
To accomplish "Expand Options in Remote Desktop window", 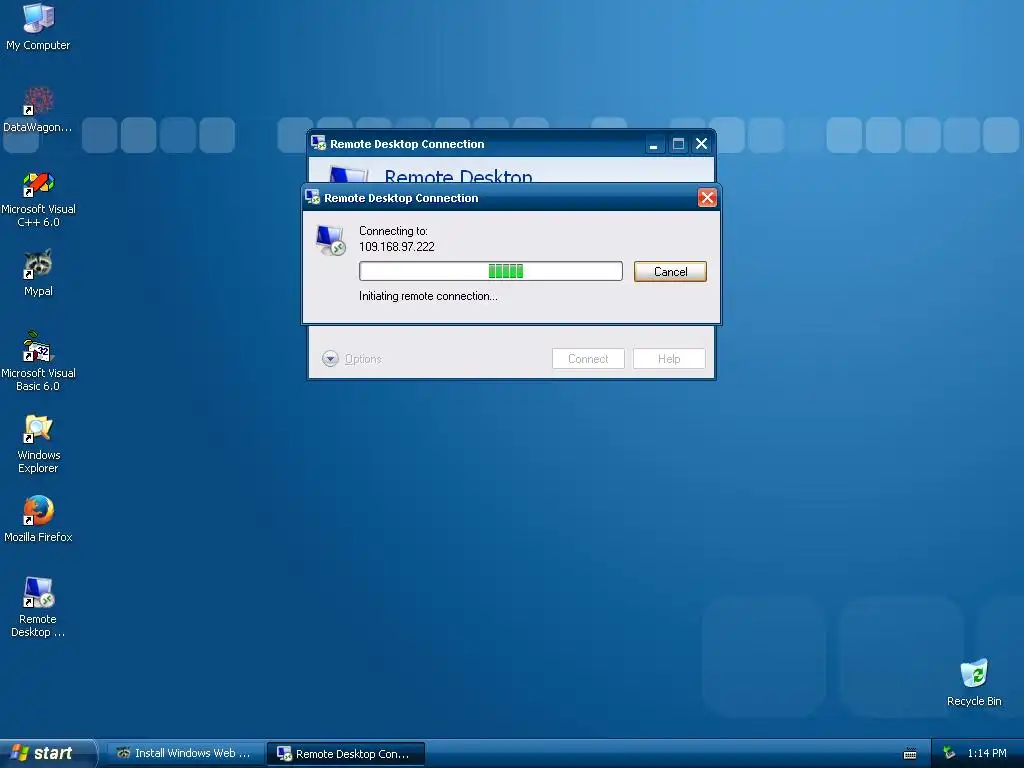I will point(352,359).
